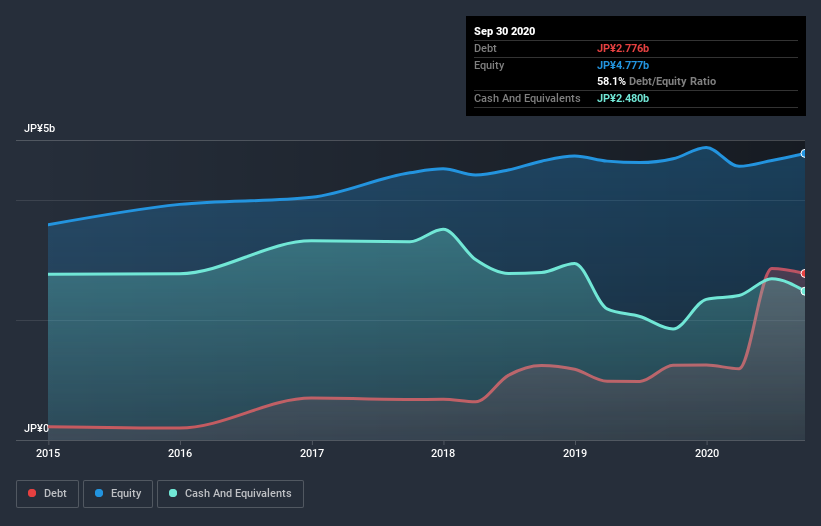Select the 2017 x-axis label
The width and height of the screenshot is (821, 526).
coord(312,453)
